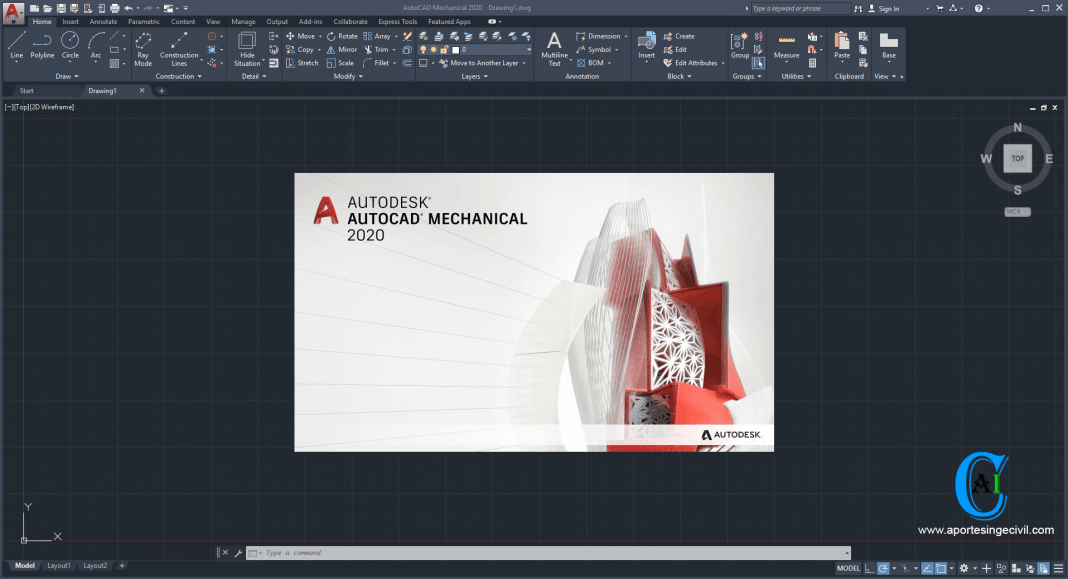
Task: Expand the Draw panel
Action: [67, 76]
